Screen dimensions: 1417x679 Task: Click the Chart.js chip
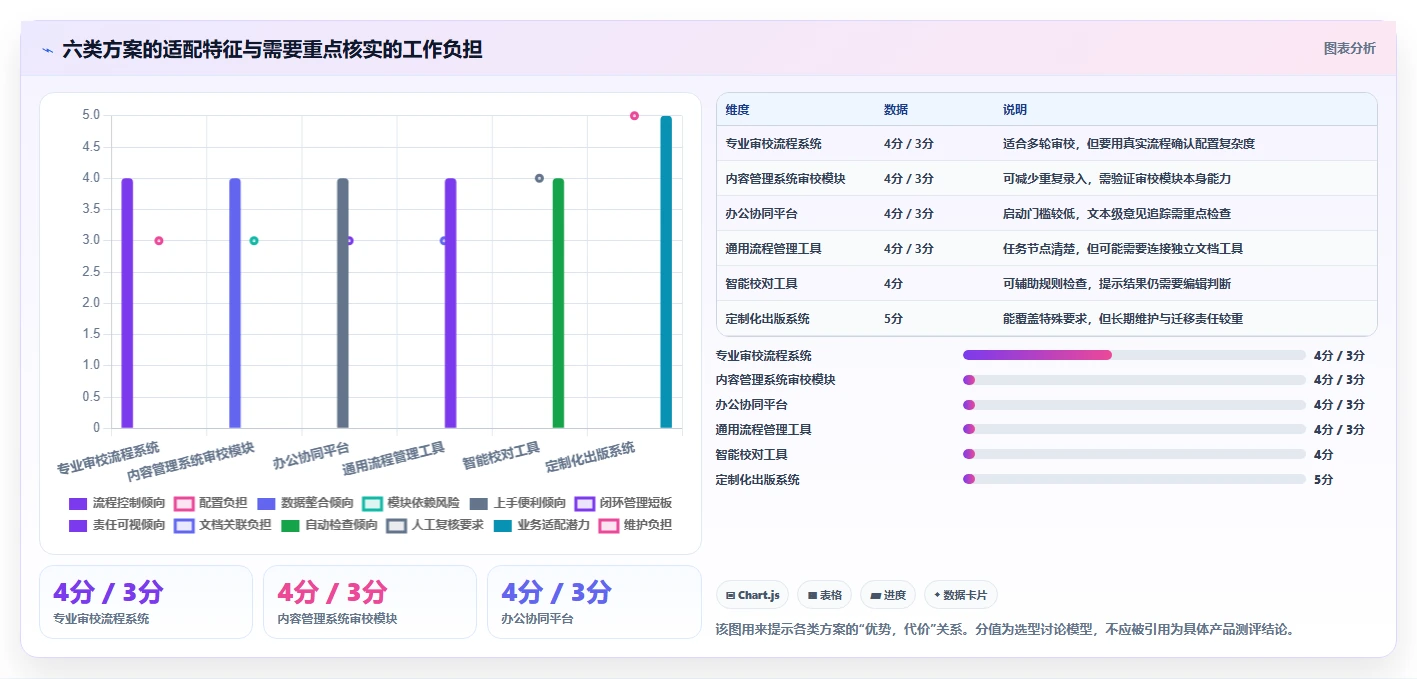point(752,595)
